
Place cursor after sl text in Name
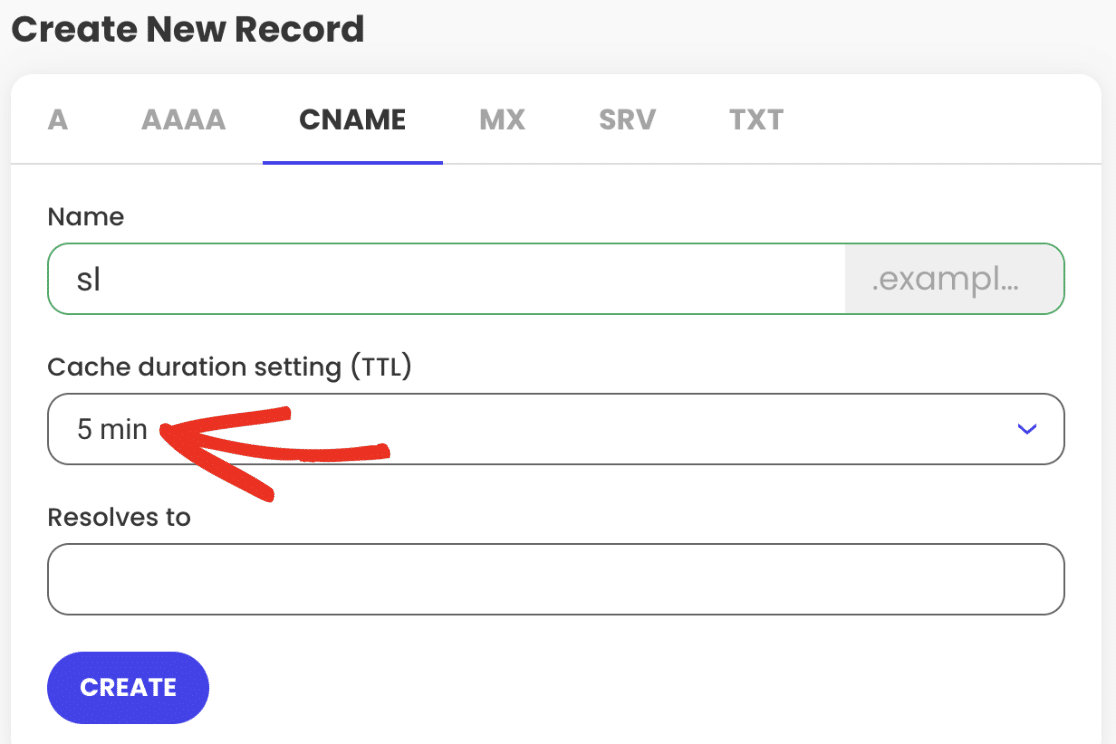(x=101, y=279)
